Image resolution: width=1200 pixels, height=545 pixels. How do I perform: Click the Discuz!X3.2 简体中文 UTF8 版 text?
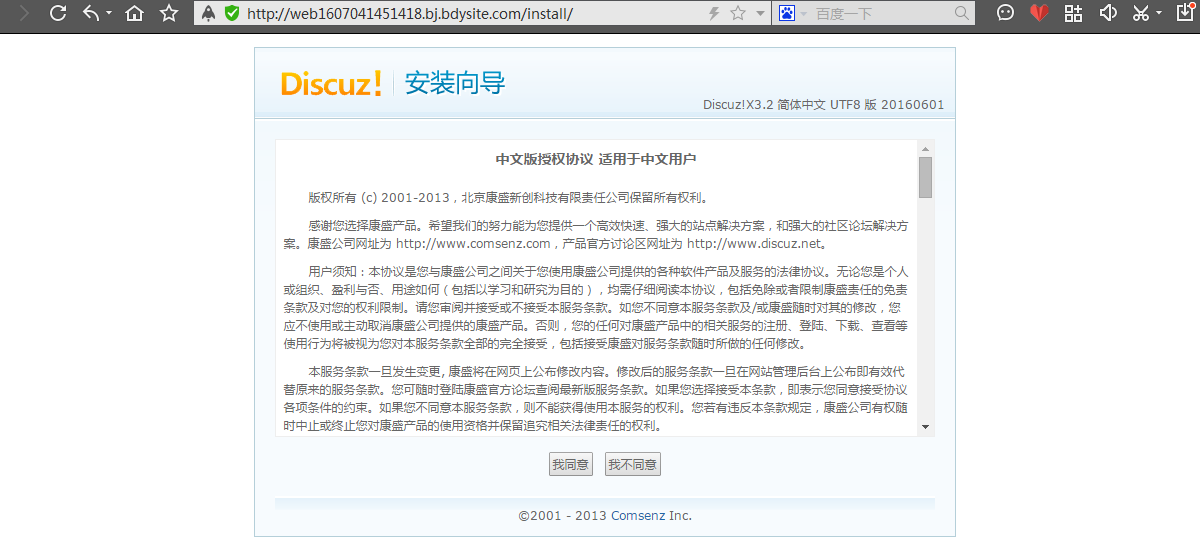[823, 105]
